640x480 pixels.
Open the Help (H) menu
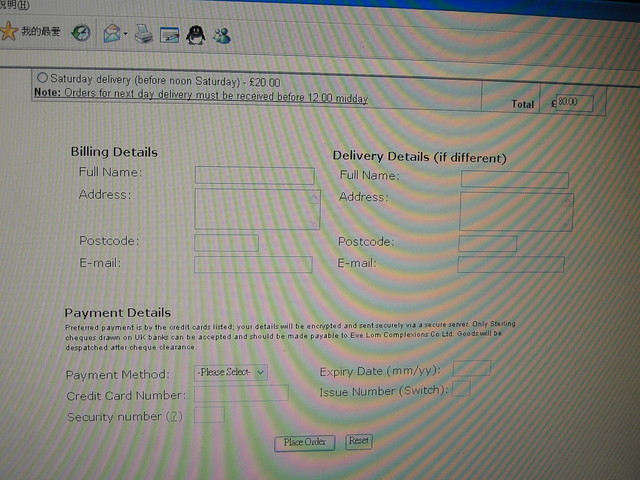pyautogui.click(x=15, y=6)
